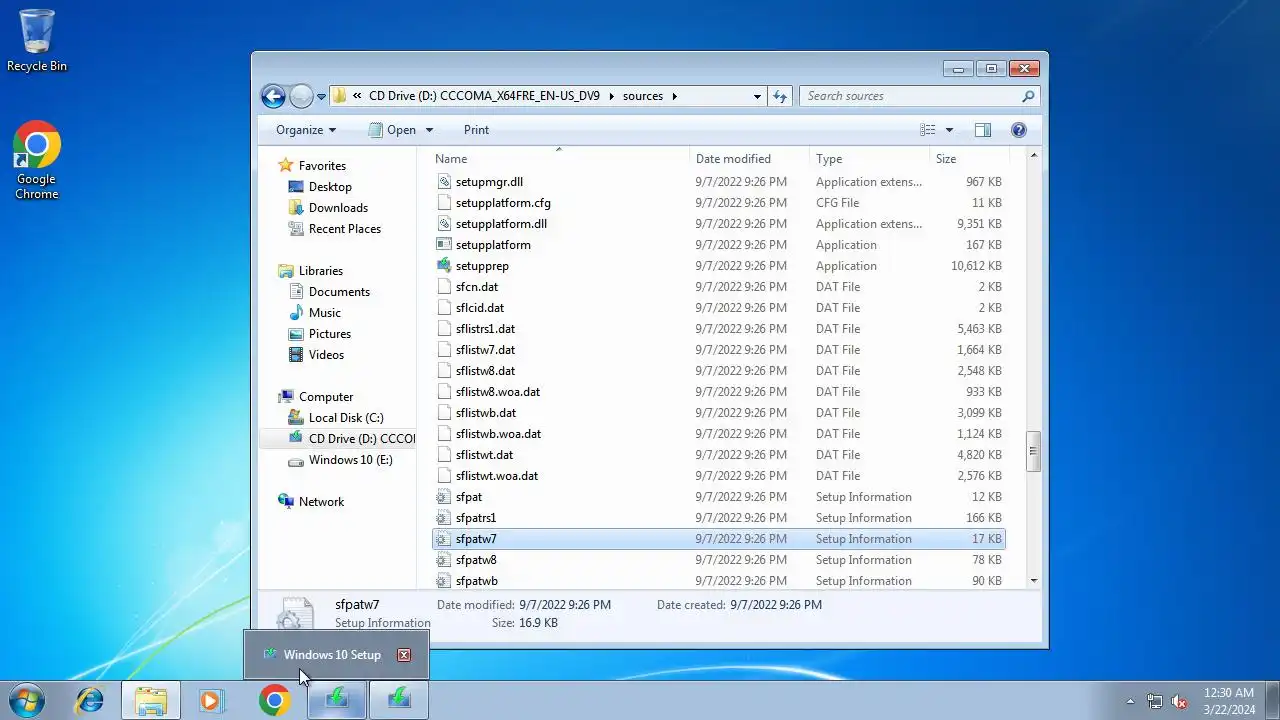Screen dimensions: 1280x720
Task: Open Desktop under Favorites
Action: point(330,187)
